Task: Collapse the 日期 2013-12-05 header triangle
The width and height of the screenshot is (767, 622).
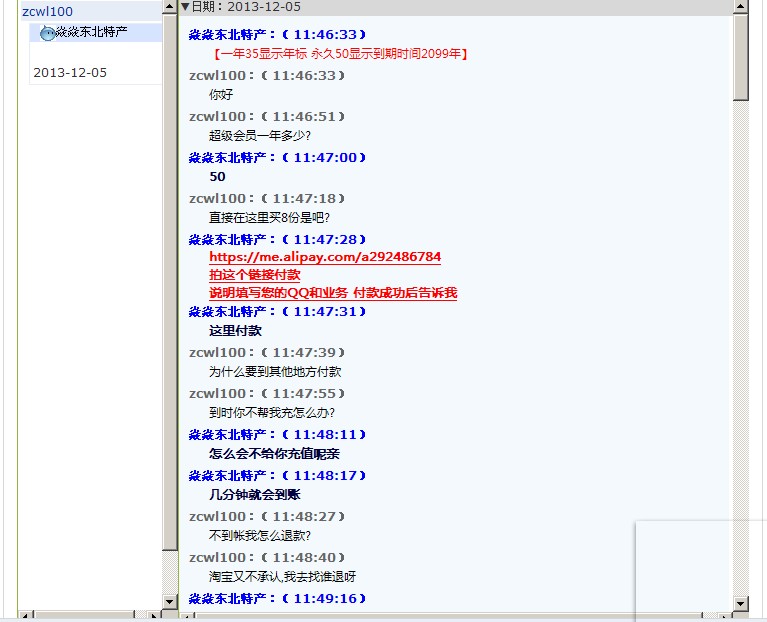Action: pos(185,7)
